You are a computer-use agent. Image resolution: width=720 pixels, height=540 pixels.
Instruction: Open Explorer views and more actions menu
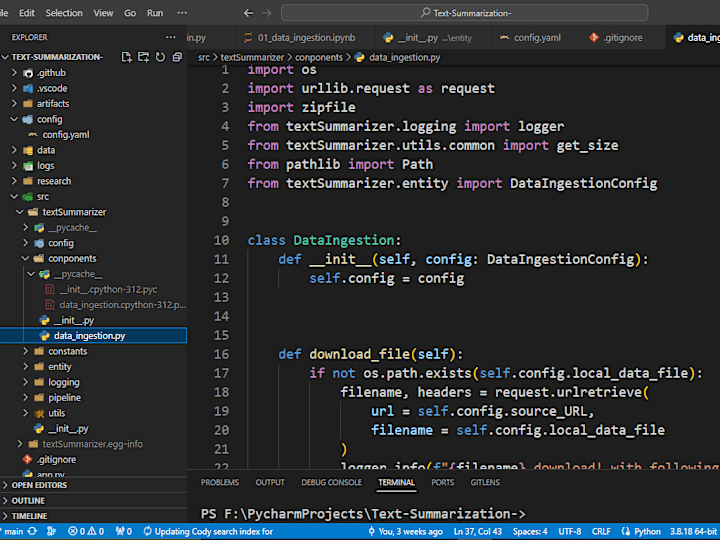click(x=171, y=37)
